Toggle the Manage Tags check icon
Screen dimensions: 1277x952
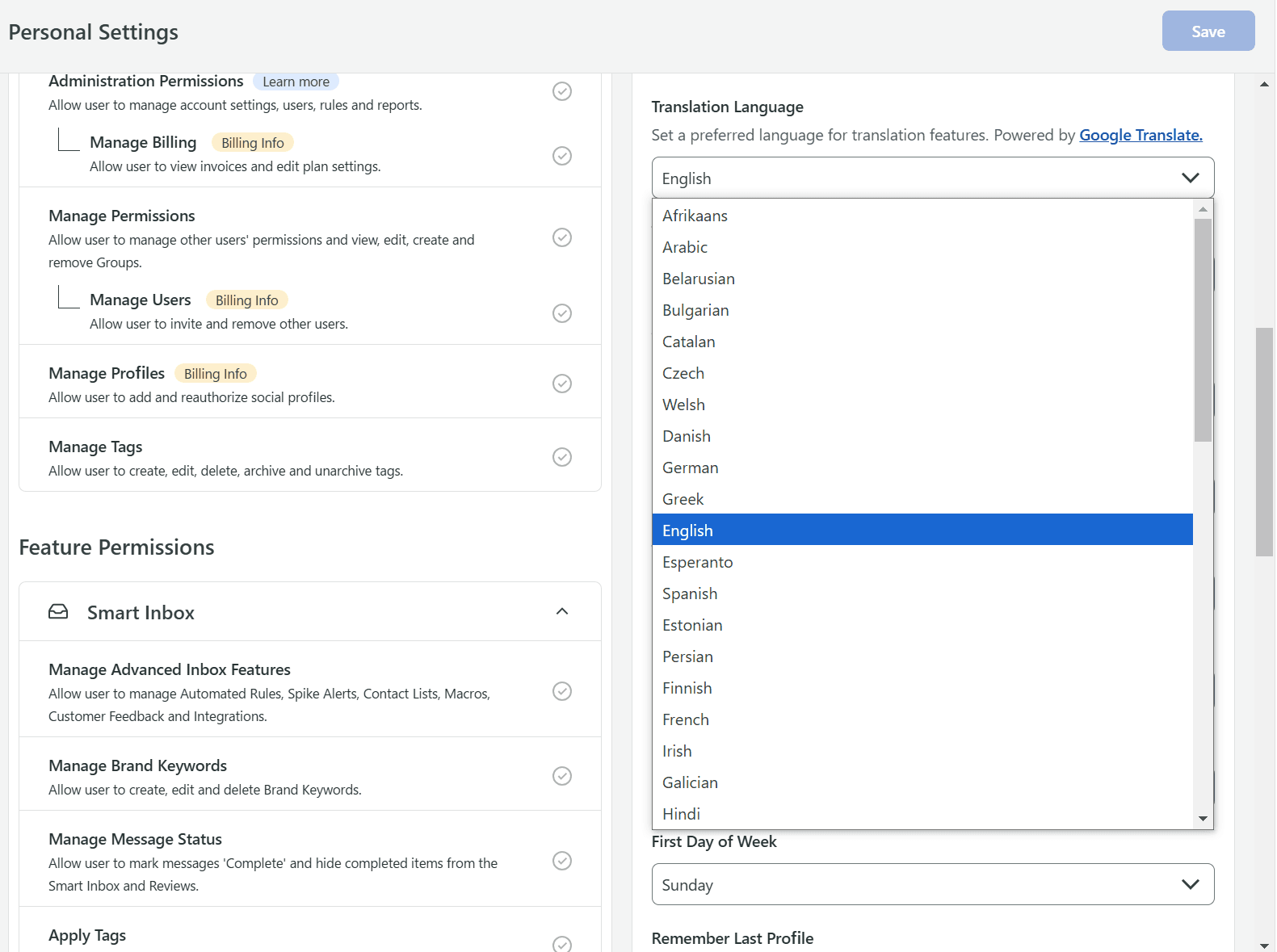click(x=562, y=457)
